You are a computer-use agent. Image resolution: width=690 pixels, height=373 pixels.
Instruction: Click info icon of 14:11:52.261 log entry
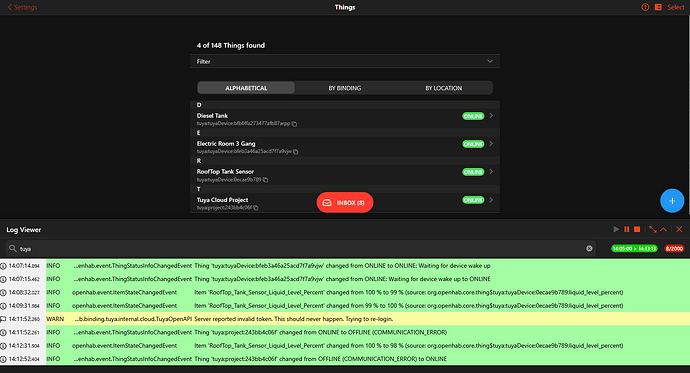pos(3,333)
